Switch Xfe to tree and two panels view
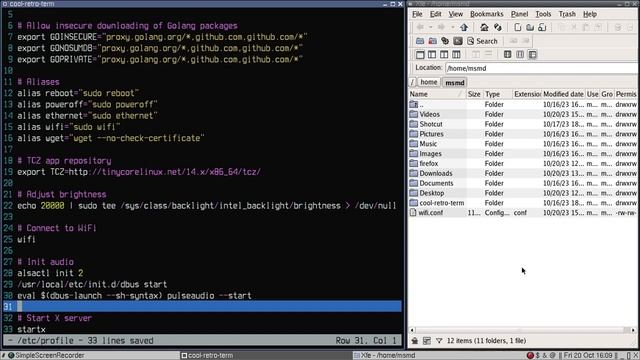640x360 pixels. click(456, 54)
